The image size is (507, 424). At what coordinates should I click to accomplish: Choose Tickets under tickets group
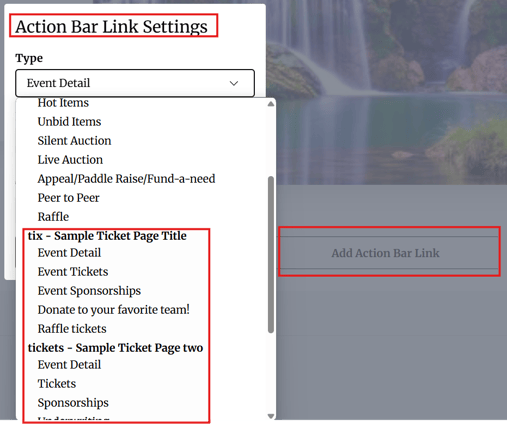click(57, 384)
